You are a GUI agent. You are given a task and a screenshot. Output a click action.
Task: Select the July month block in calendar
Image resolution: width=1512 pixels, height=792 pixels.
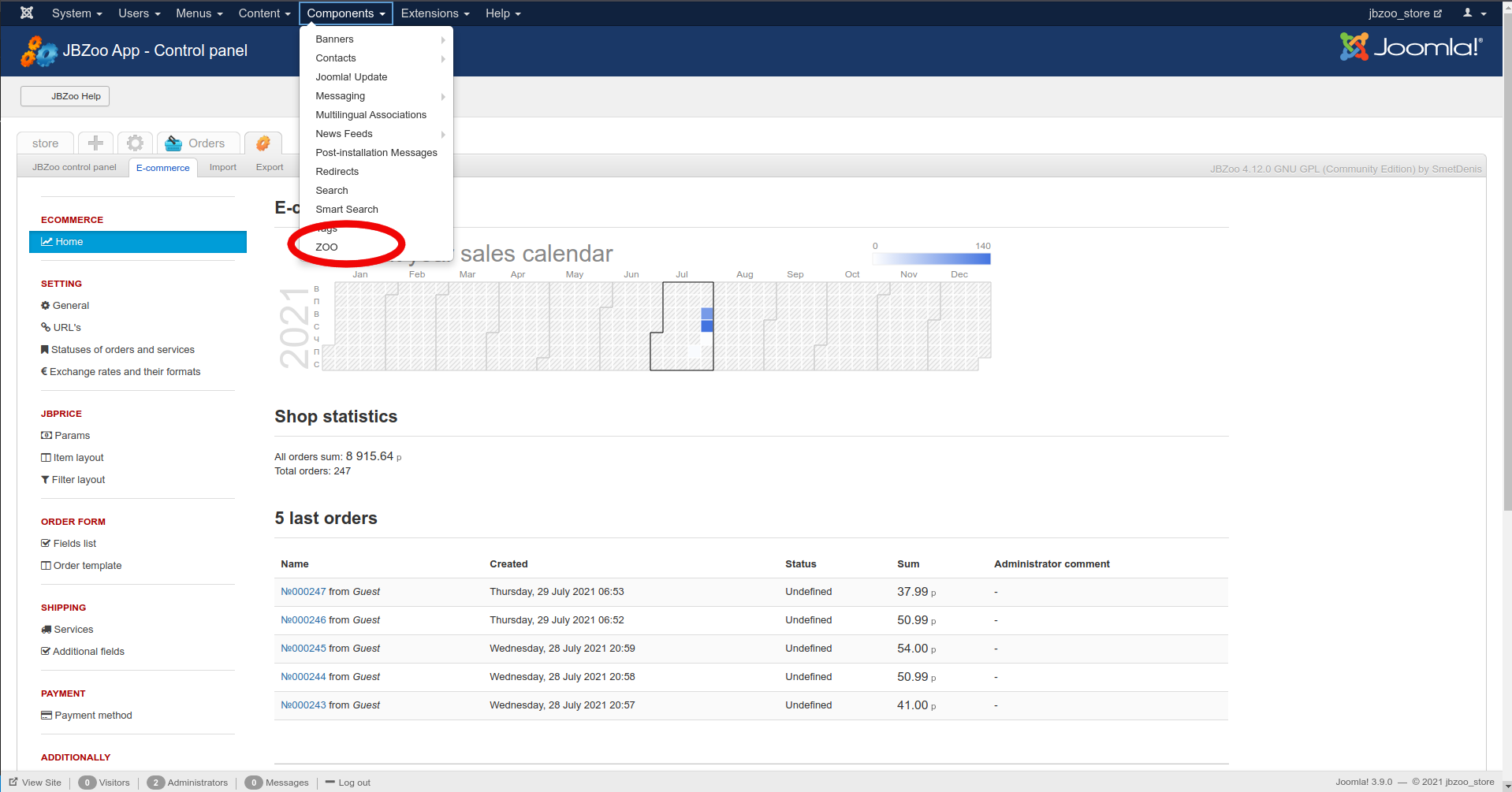pos(683,326)
